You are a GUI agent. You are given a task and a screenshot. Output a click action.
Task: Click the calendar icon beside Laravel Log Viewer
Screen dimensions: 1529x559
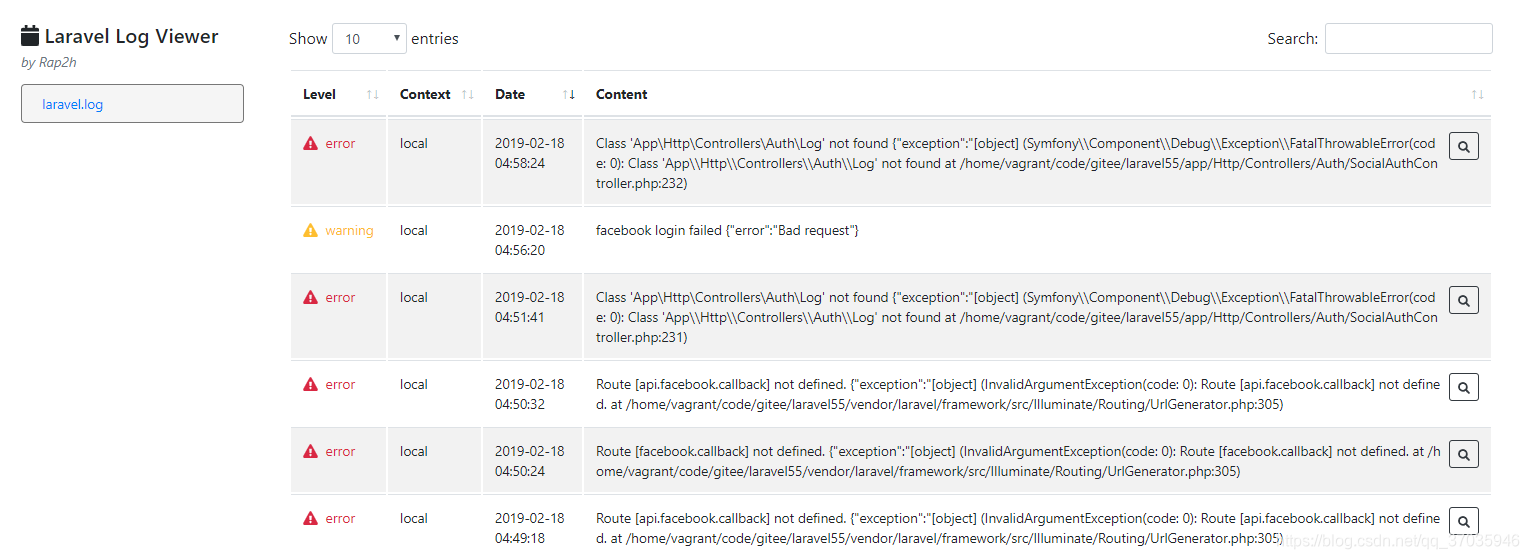30,36
